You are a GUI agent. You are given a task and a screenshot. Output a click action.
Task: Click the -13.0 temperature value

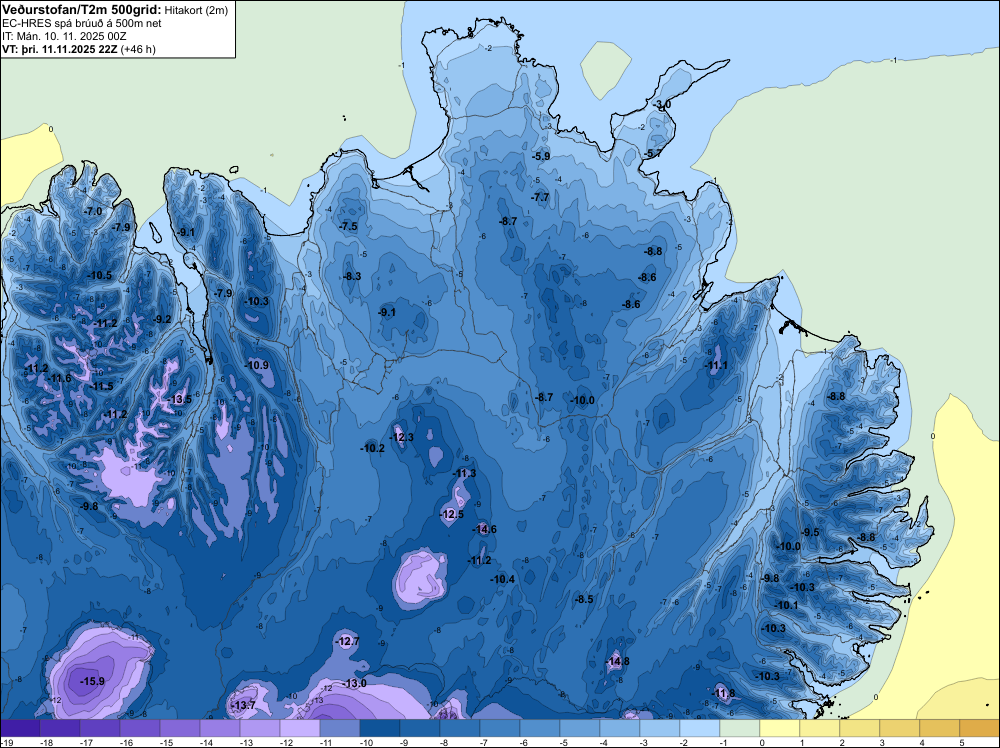(x=355, y=684)
